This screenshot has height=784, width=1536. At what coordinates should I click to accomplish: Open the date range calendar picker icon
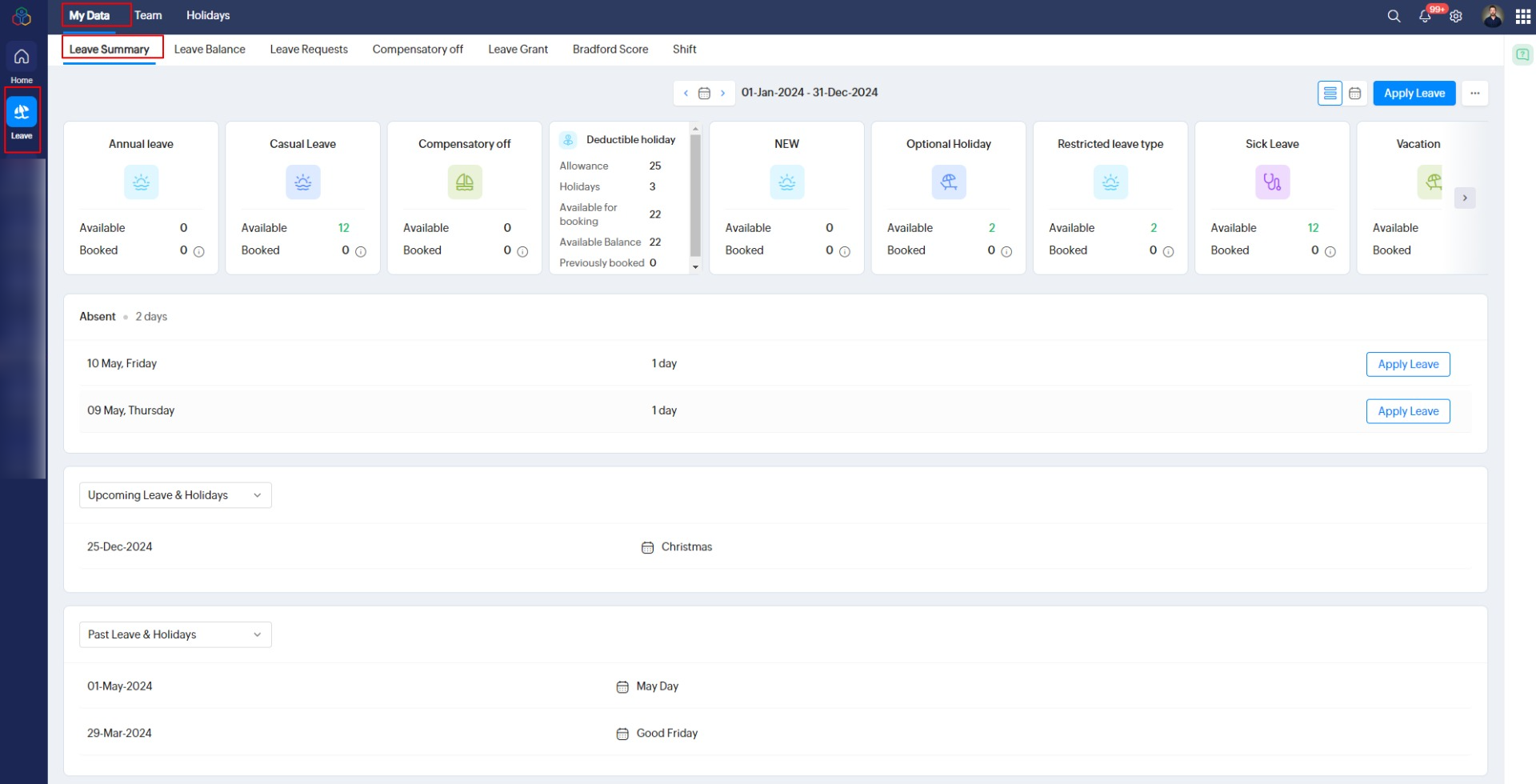click(x=704, y=93)
